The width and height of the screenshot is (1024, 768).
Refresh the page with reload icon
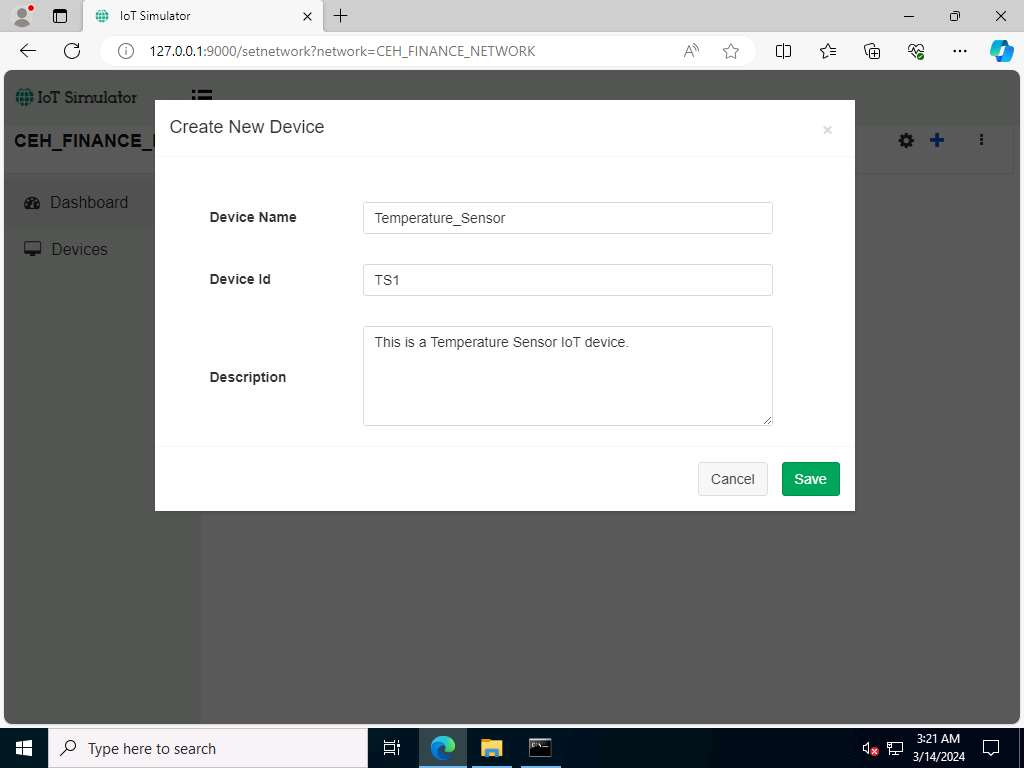tap(72, 51)
